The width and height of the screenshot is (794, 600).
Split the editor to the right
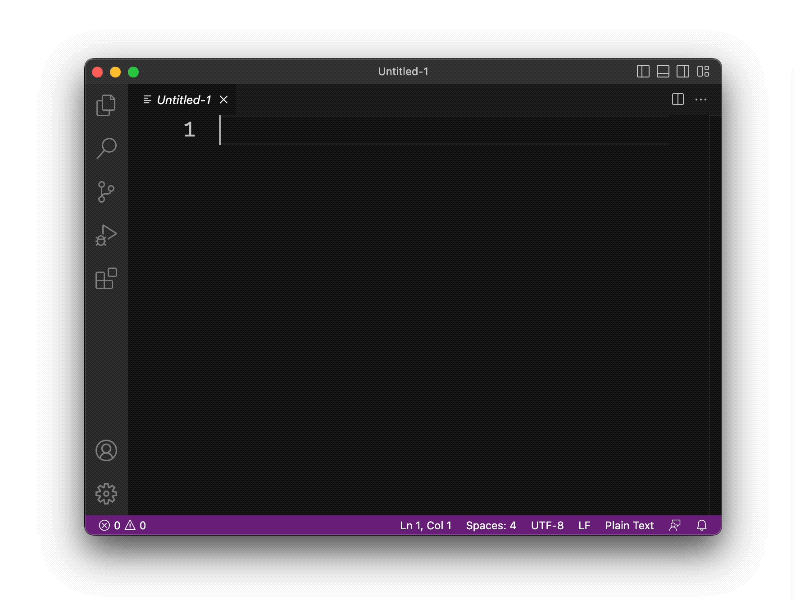click(678, 100)
